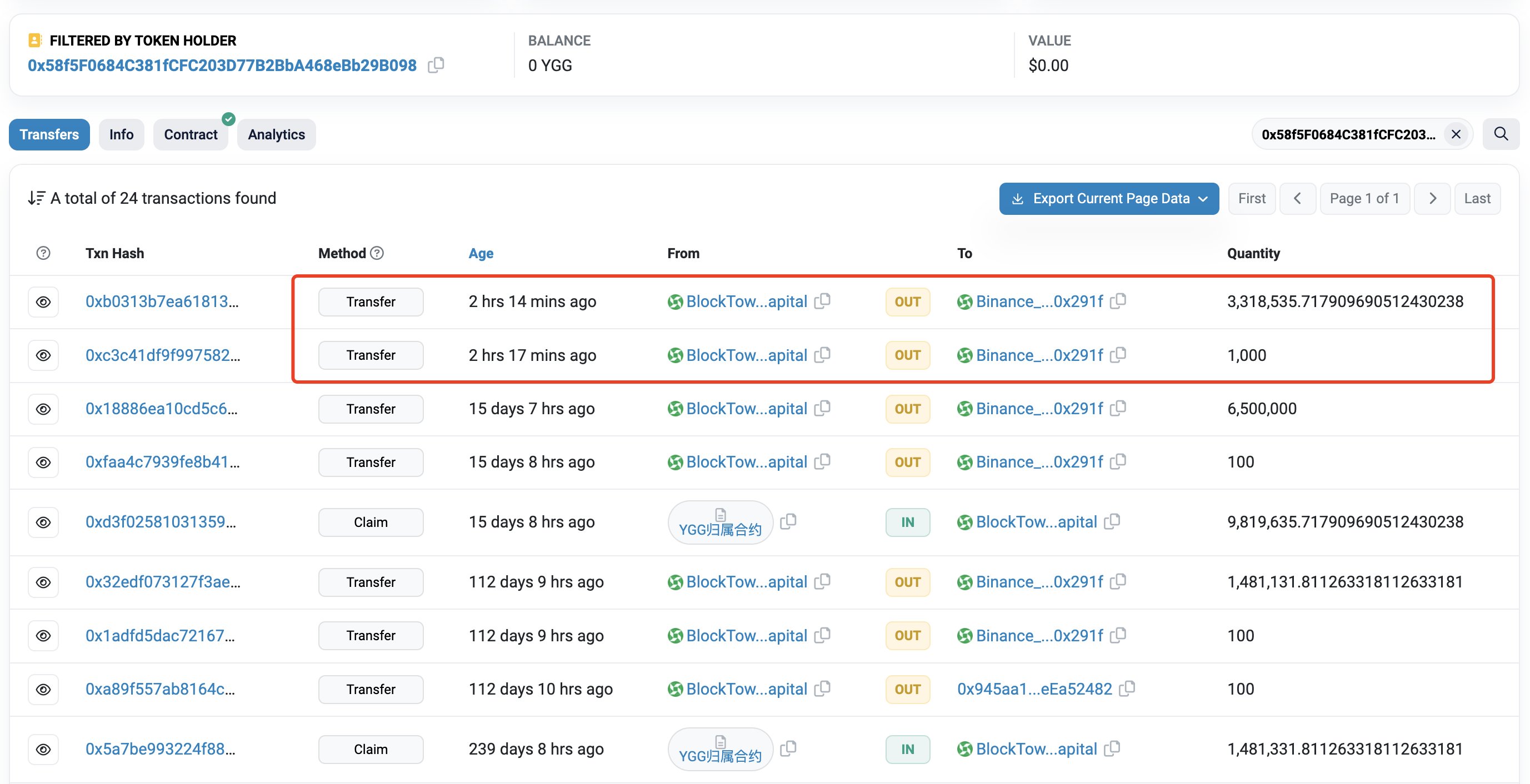Click the search magnifier icon
The width and height of the screenshot is (1530, 784).
pos(1501,134)
